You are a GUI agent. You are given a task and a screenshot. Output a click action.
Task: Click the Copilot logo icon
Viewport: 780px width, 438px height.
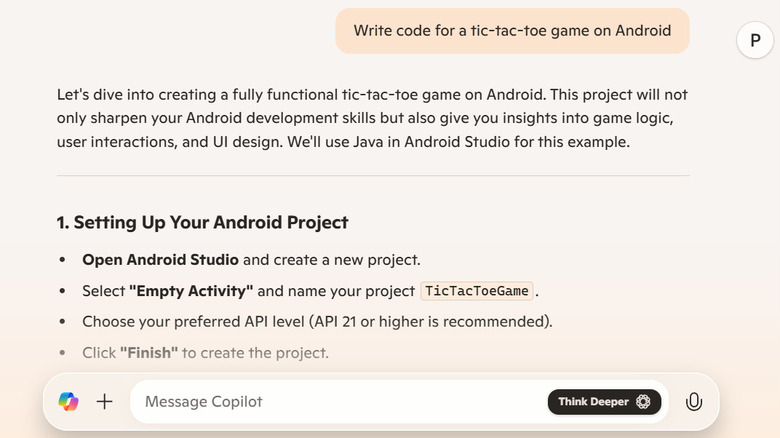[68, 401]
